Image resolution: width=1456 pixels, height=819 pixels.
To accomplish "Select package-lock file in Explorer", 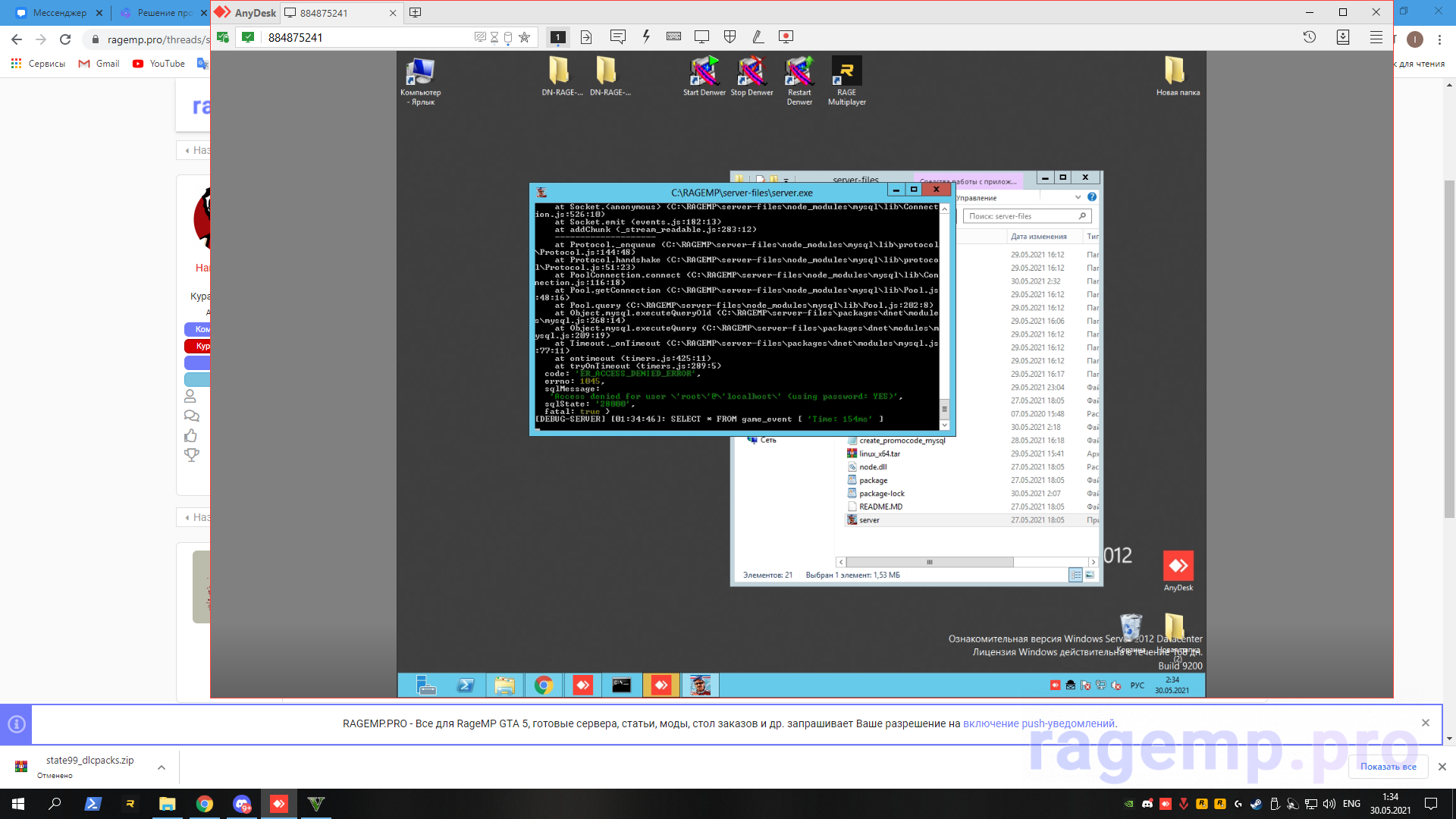I will [x=881, y=494].
